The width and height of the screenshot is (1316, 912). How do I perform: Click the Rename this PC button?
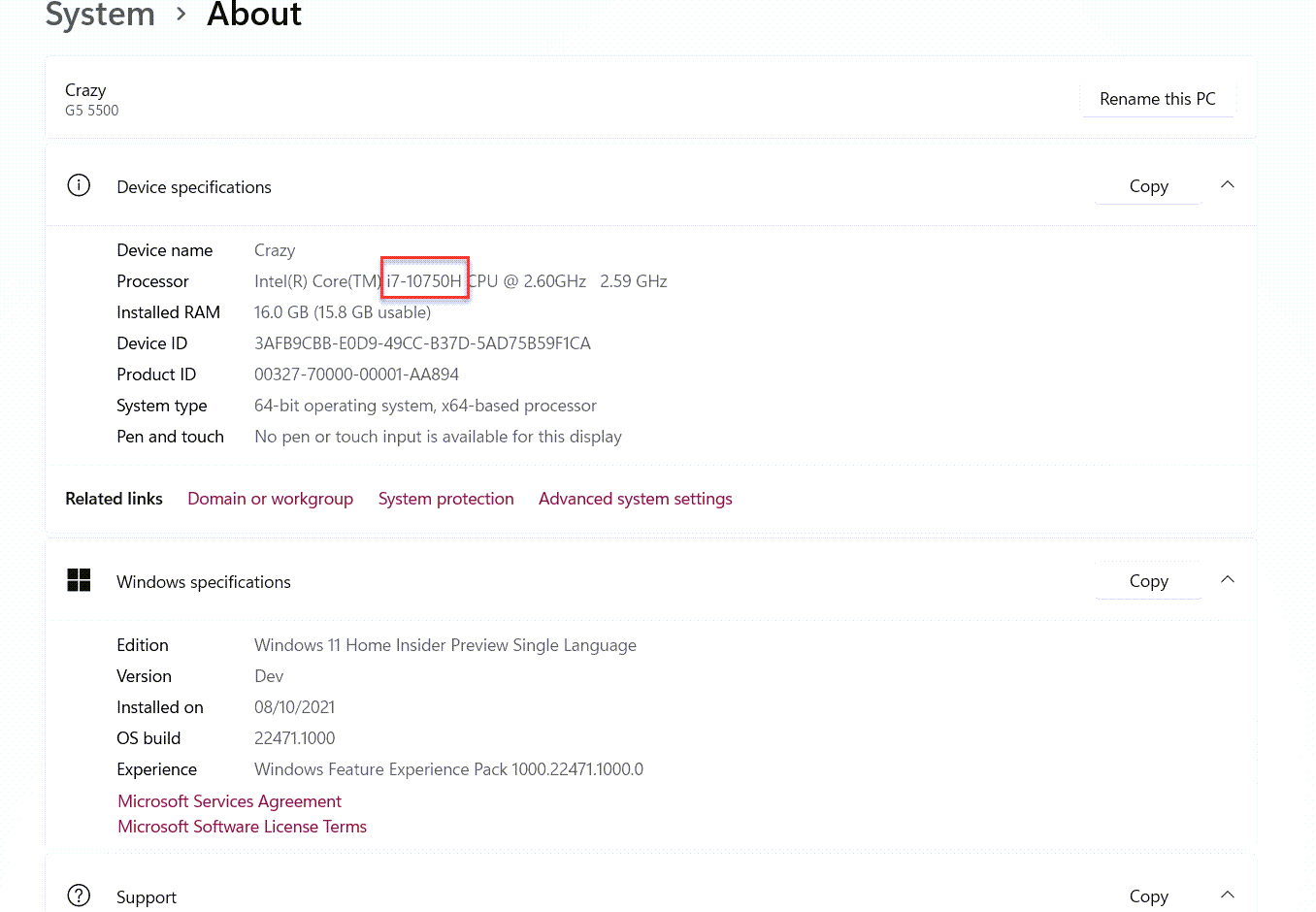coord(1157,99)
